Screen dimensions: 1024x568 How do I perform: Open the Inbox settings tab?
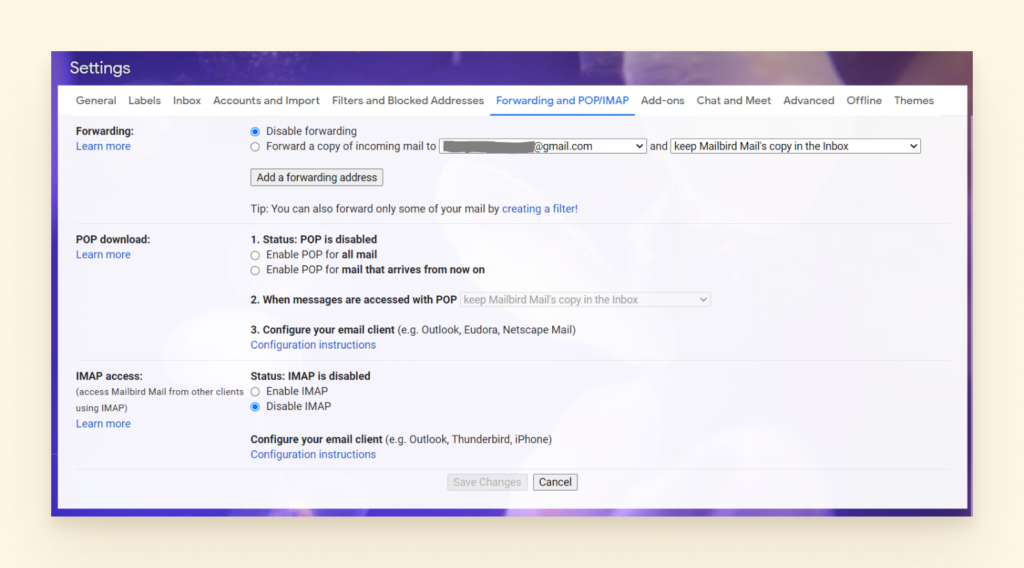tap(187, 101)
